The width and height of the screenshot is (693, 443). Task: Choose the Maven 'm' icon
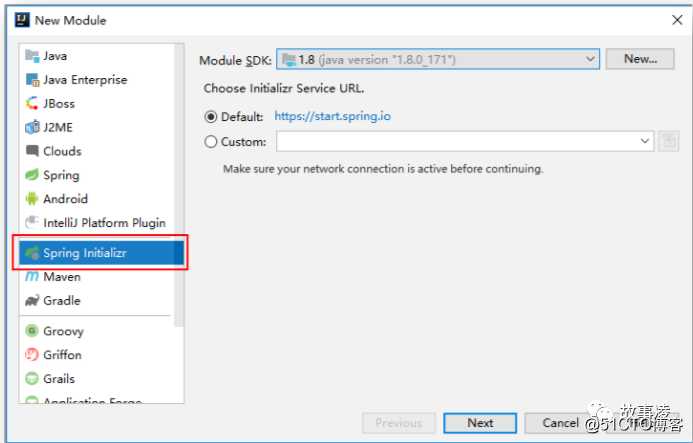click(32, 277)
